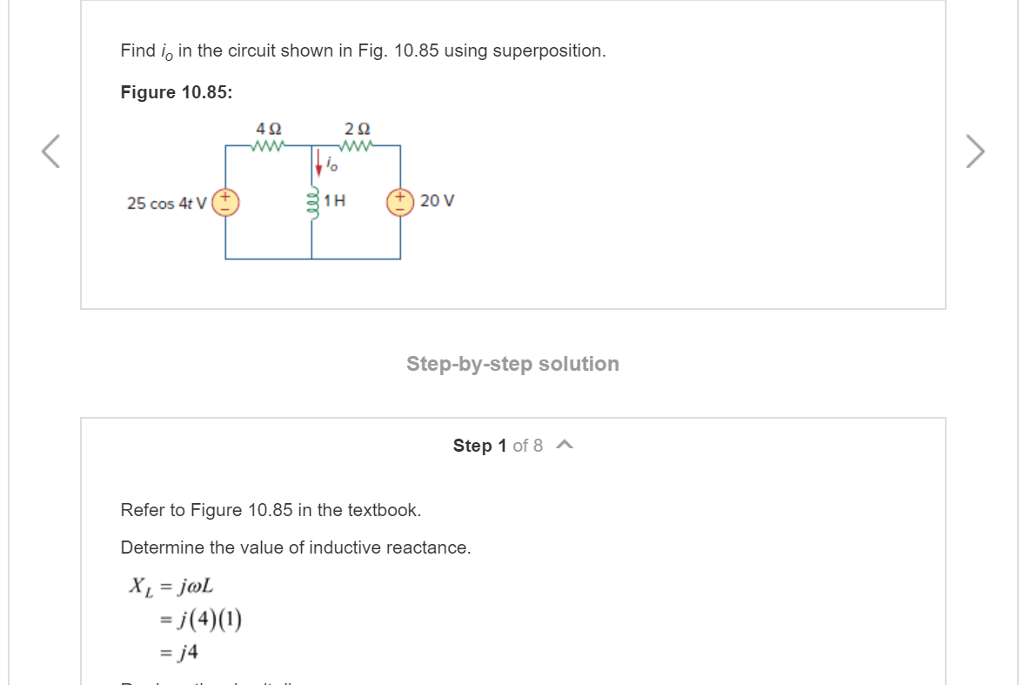Click the problem statement about superposition

point(363,51)
